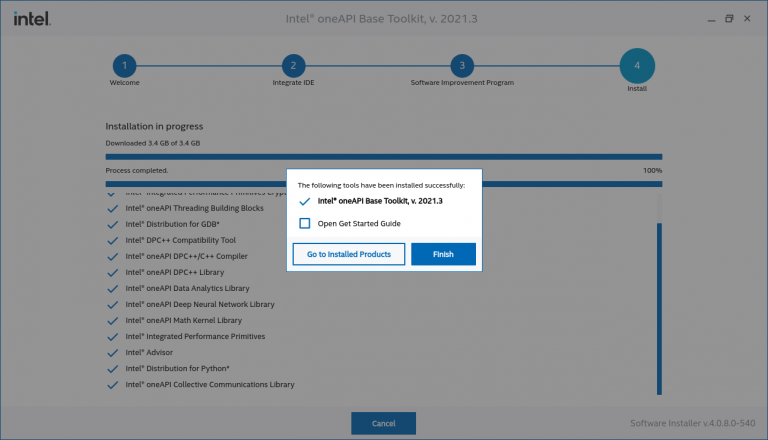Click checkmark beside Intel oneAPI Base Toolkit
The image size is (768, 440).
pos(305,201)
